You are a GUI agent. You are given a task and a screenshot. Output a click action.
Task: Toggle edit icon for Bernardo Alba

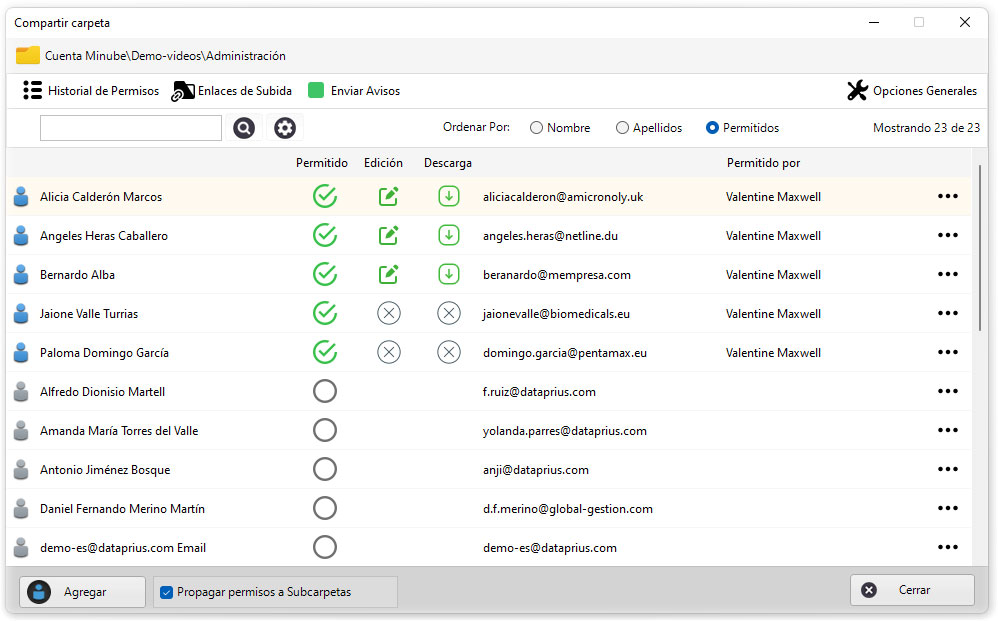(388, 274)
